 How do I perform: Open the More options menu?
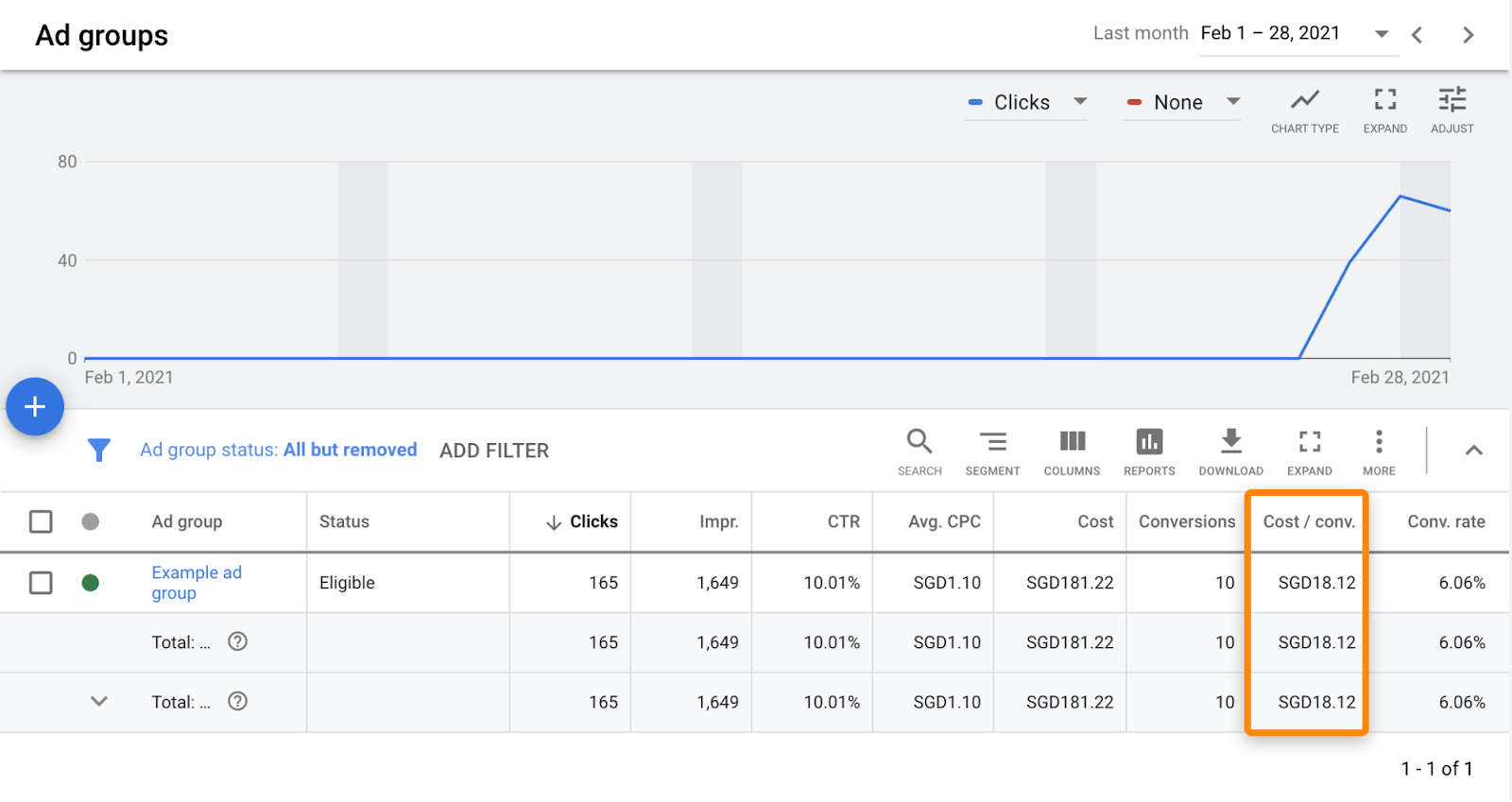[x=1379, y=452]
